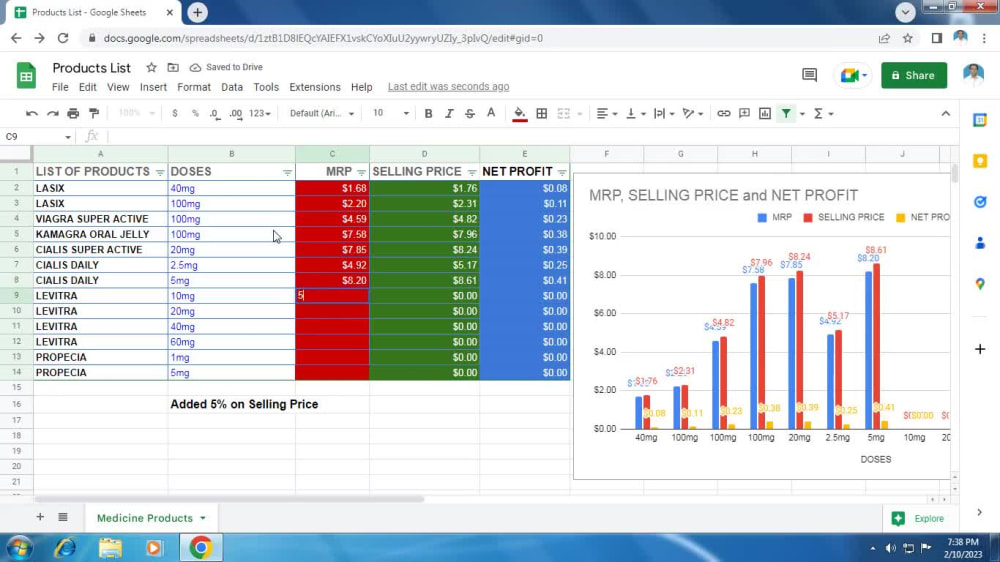The image size is (1000, 562).
Task: Click the green Share button
Action: (x=914, y=75)
